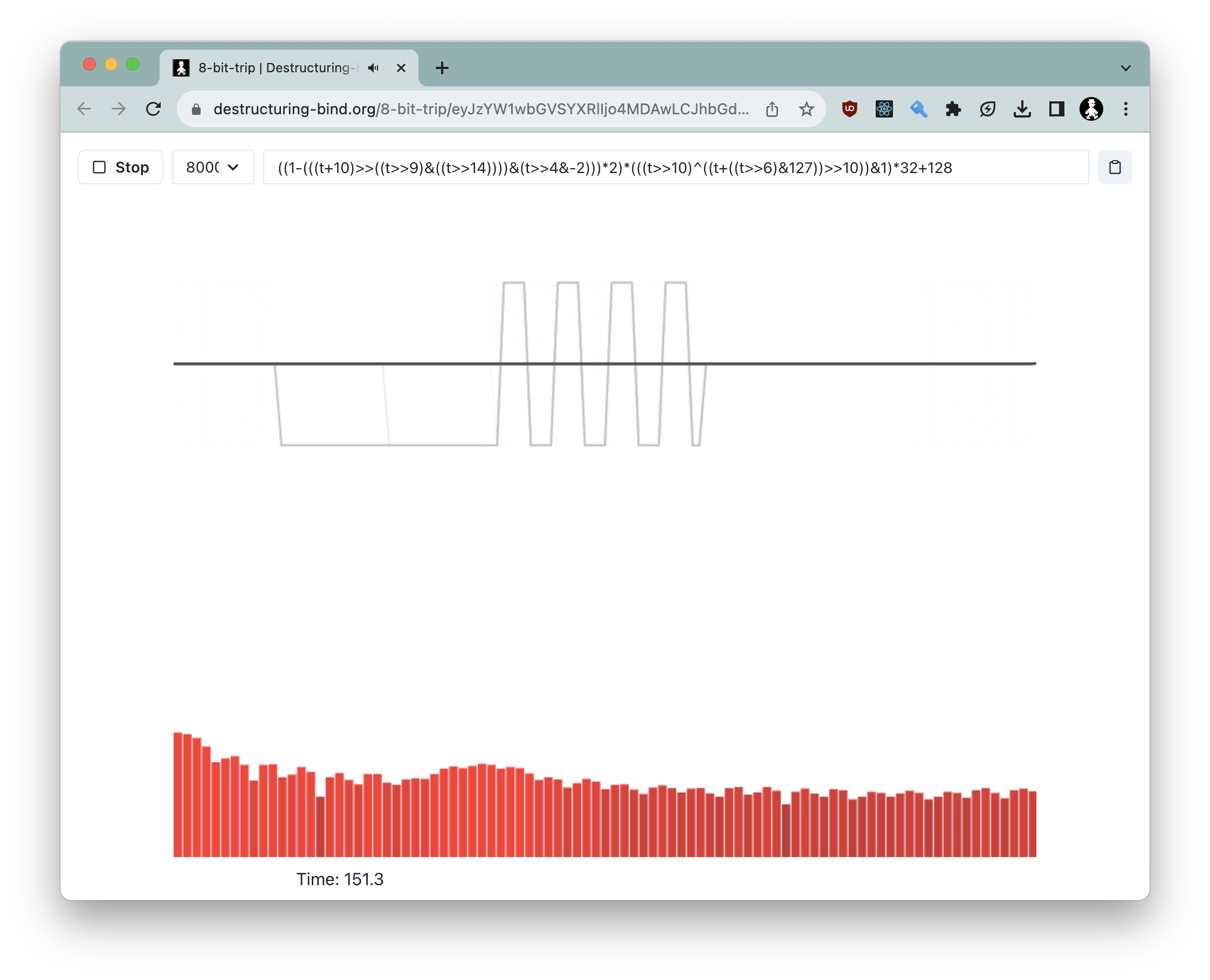Copy formula with clipboard icon
The width and height of the screenshot is (1210, 980).
point(1115,168)
